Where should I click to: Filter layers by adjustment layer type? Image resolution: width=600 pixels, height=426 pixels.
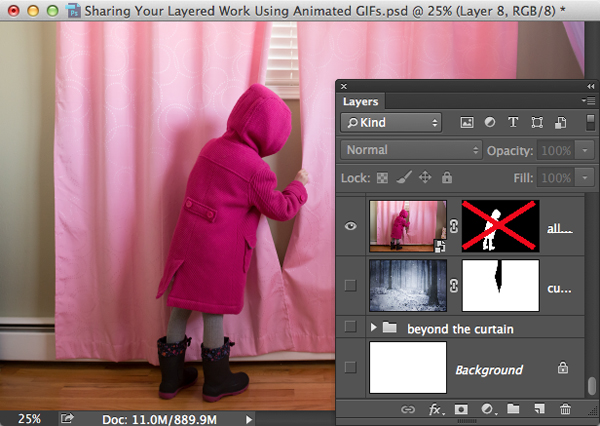pyautogui.click(x=490, y=122)
